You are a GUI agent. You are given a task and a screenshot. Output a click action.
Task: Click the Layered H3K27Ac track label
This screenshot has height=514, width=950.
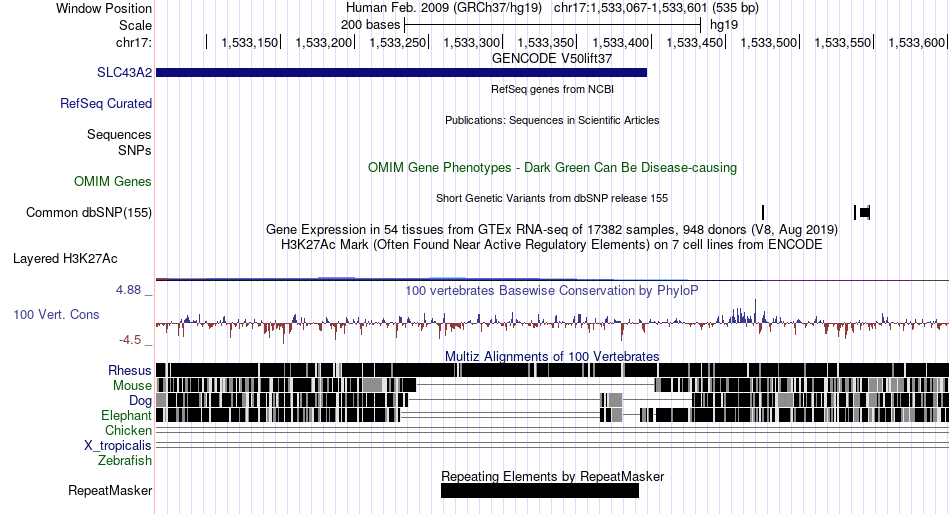coord(65,258)
